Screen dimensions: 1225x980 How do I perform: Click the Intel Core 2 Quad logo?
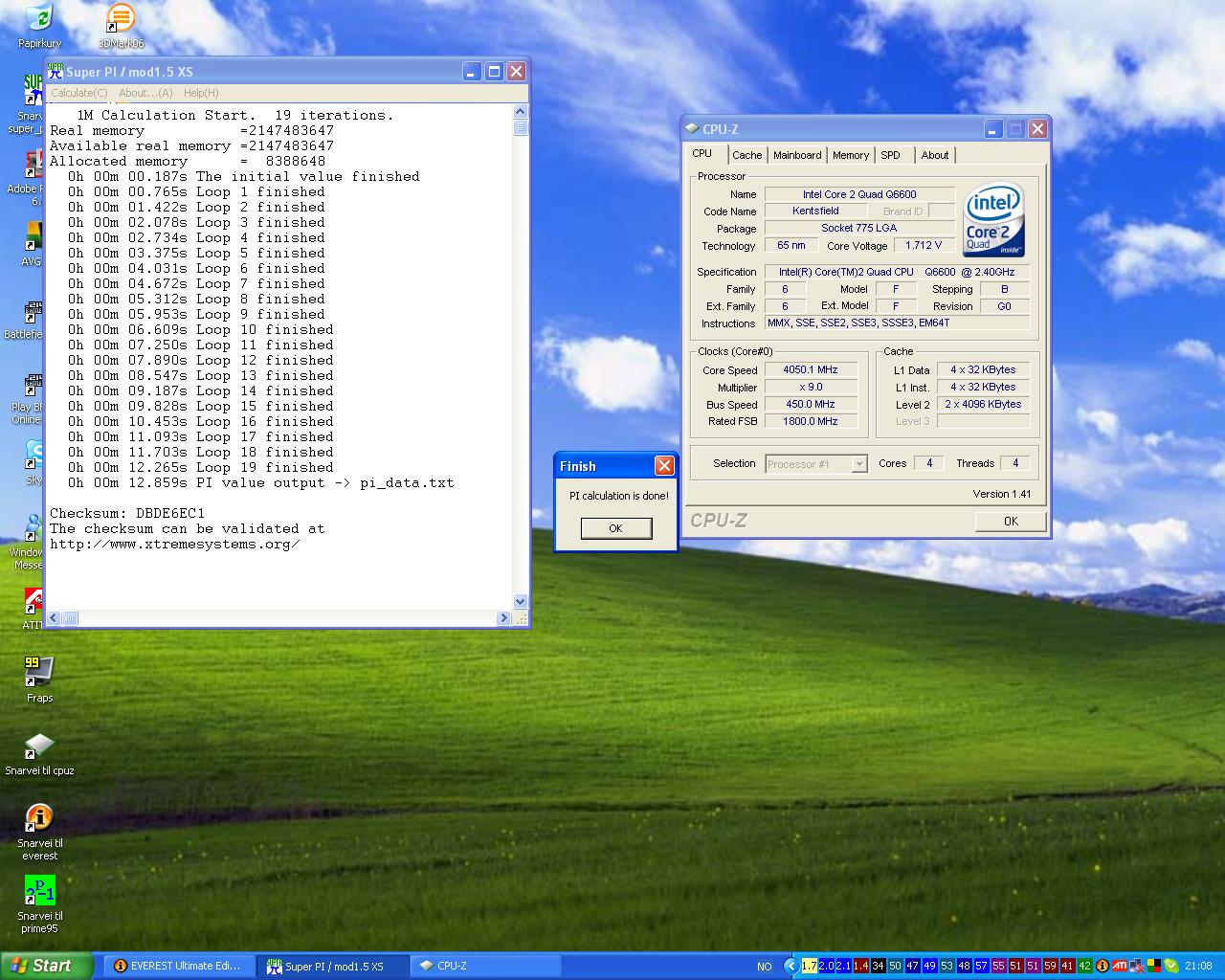(x=993, y=219)
